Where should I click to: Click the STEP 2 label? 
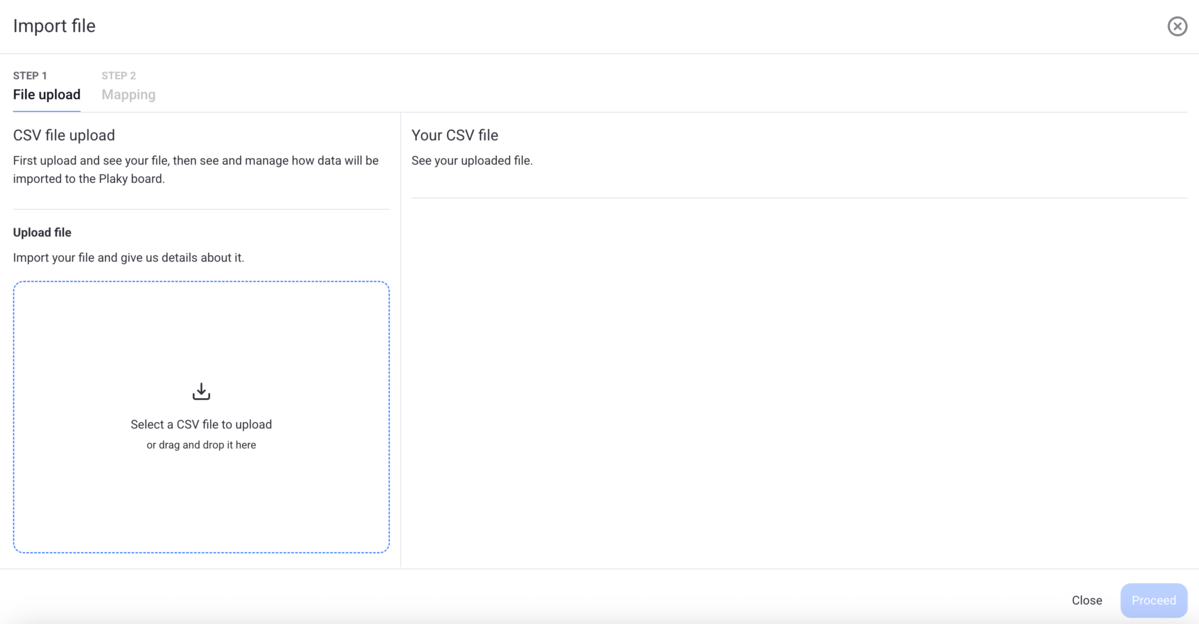point(118,75)
